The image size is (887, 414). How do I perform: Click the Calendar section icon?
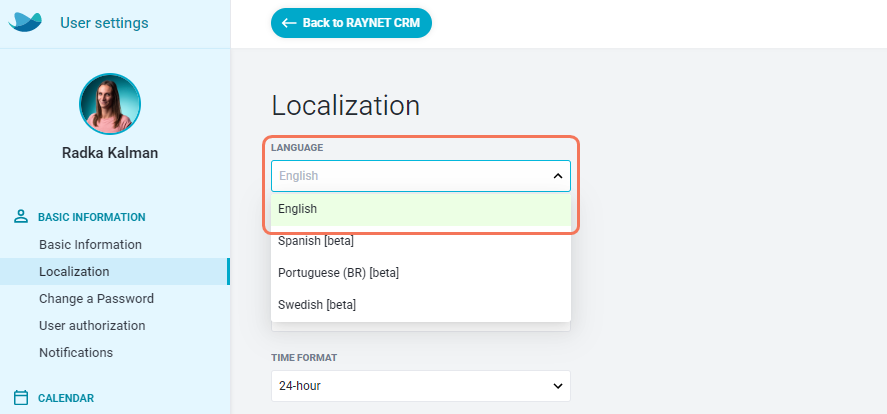pos(21,398)
